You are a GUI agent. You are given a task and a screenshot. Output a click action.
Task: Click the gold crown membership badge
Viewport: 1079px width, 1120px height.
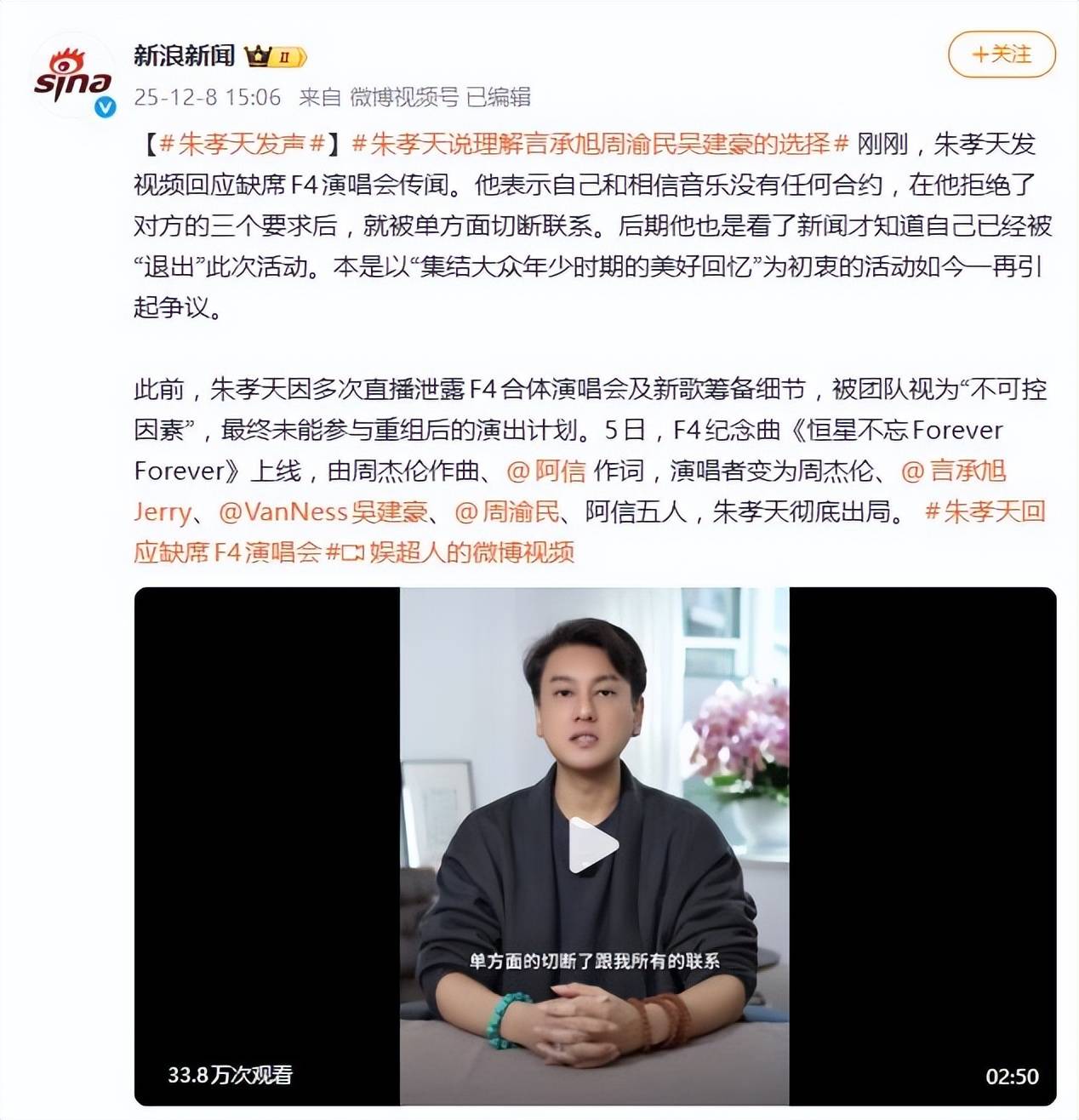pos(275,57)
